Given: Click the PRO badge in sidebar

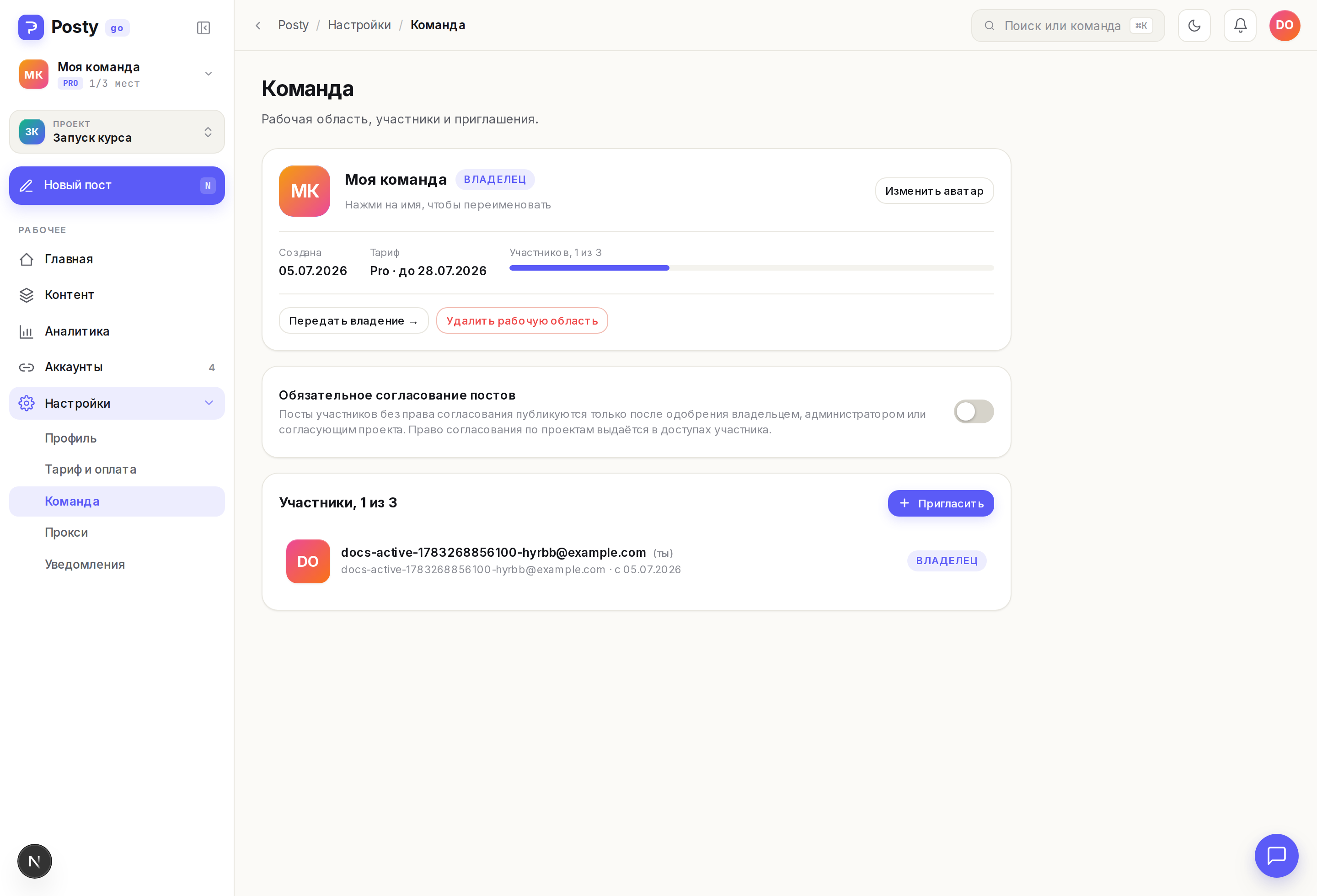Looking at the screenshot, I should 70,83.
